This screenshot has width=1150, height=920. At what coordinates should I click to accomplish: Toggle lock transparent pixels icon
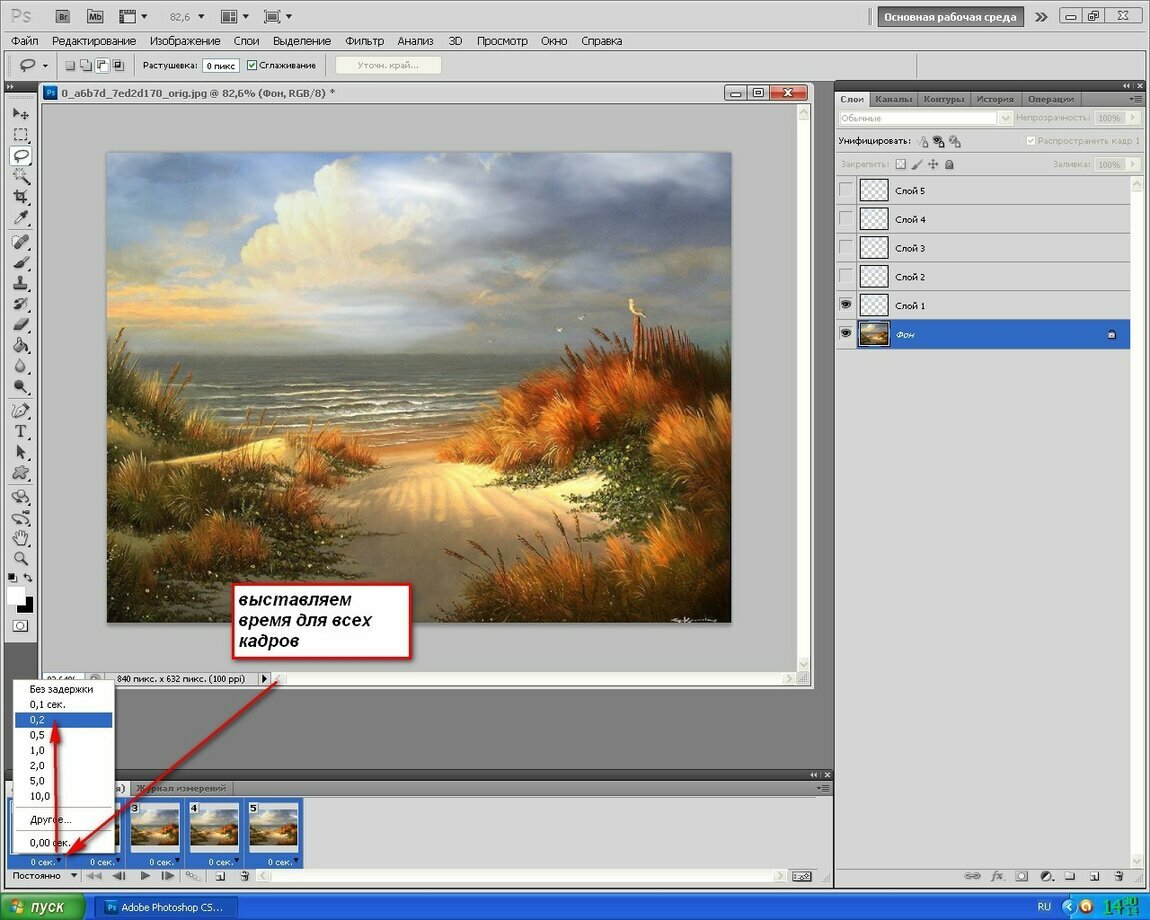901,164
